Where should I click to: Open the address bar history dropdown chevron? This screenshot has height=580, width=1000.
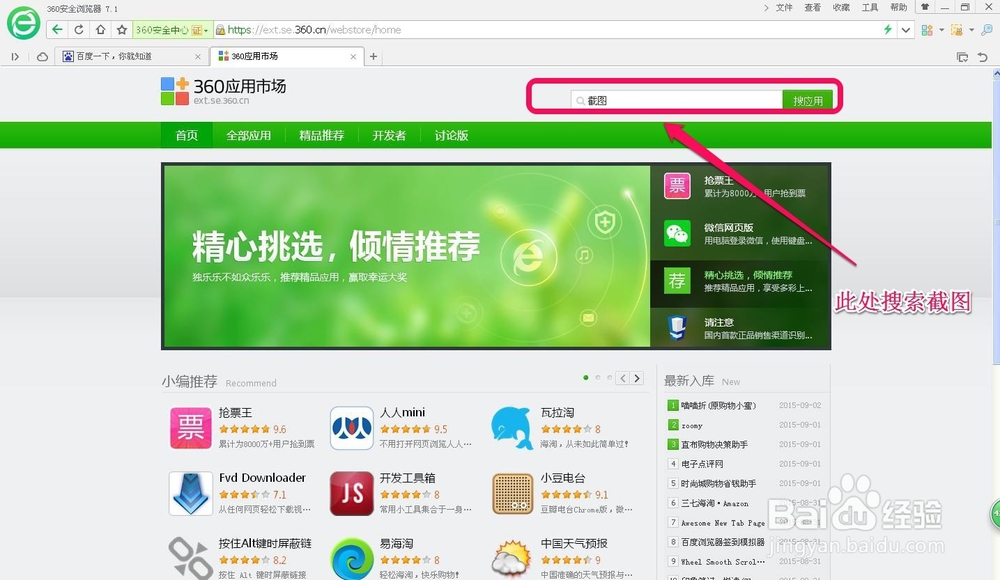click(905, 30)
